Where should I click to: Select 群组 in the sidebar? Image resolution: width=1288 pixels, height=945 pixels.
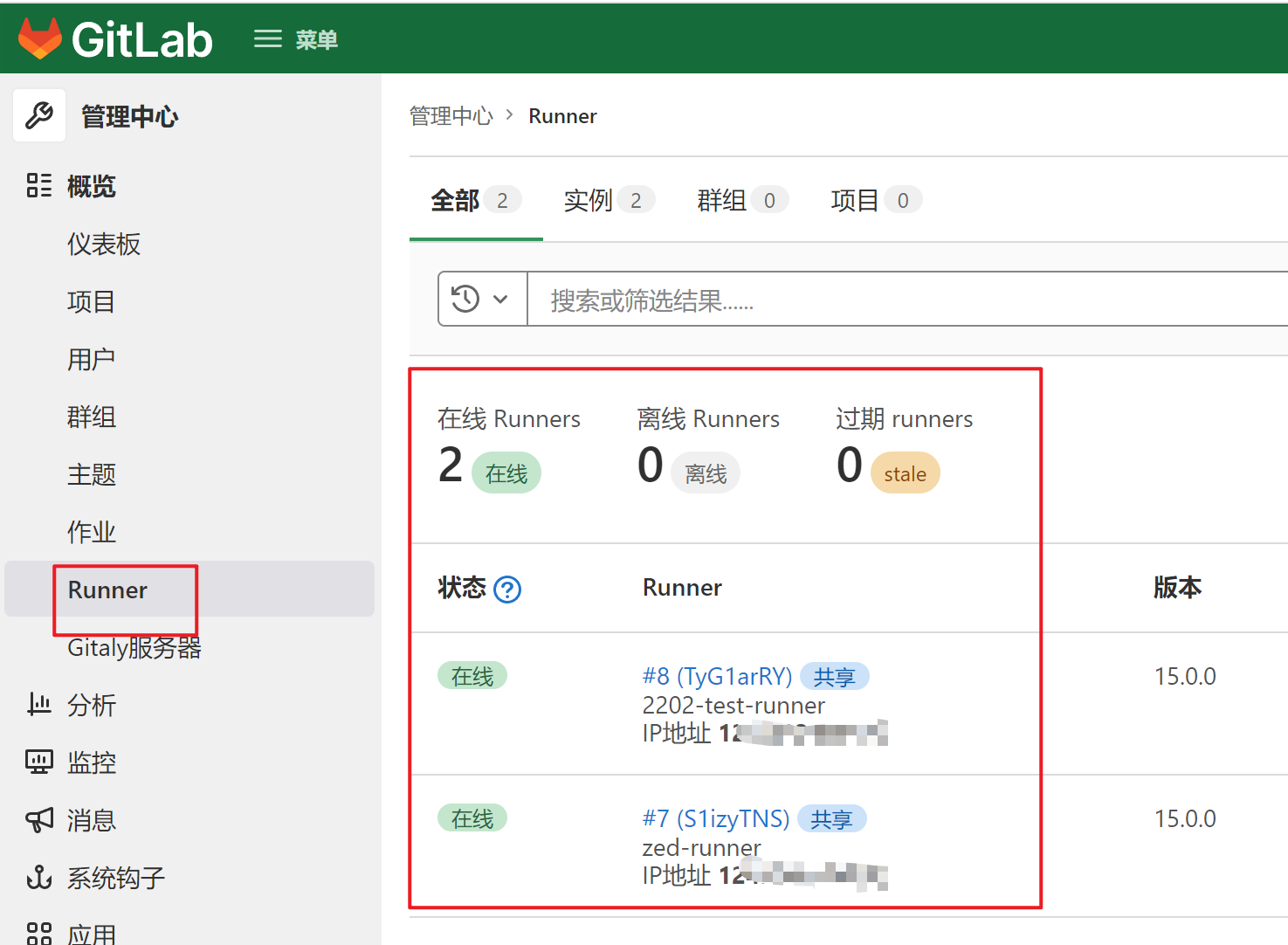92,417
